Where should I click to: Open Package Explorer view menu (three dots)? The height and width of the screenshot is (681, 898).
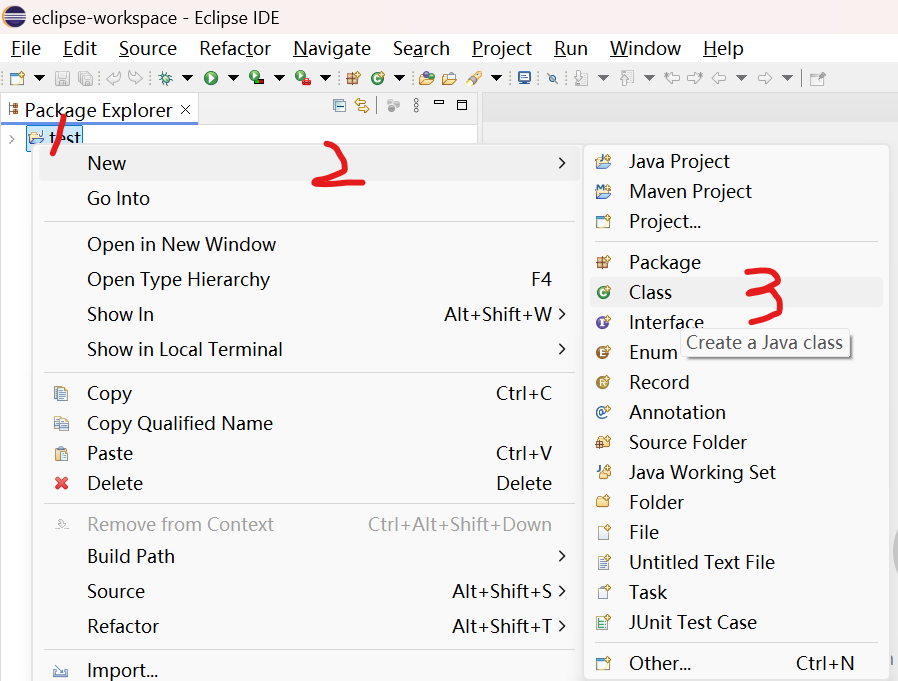(416, 105)
